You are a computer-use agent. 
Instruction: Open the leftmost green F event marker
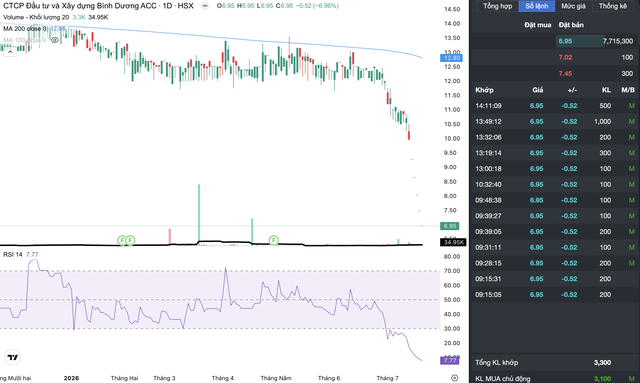[122, 240]
